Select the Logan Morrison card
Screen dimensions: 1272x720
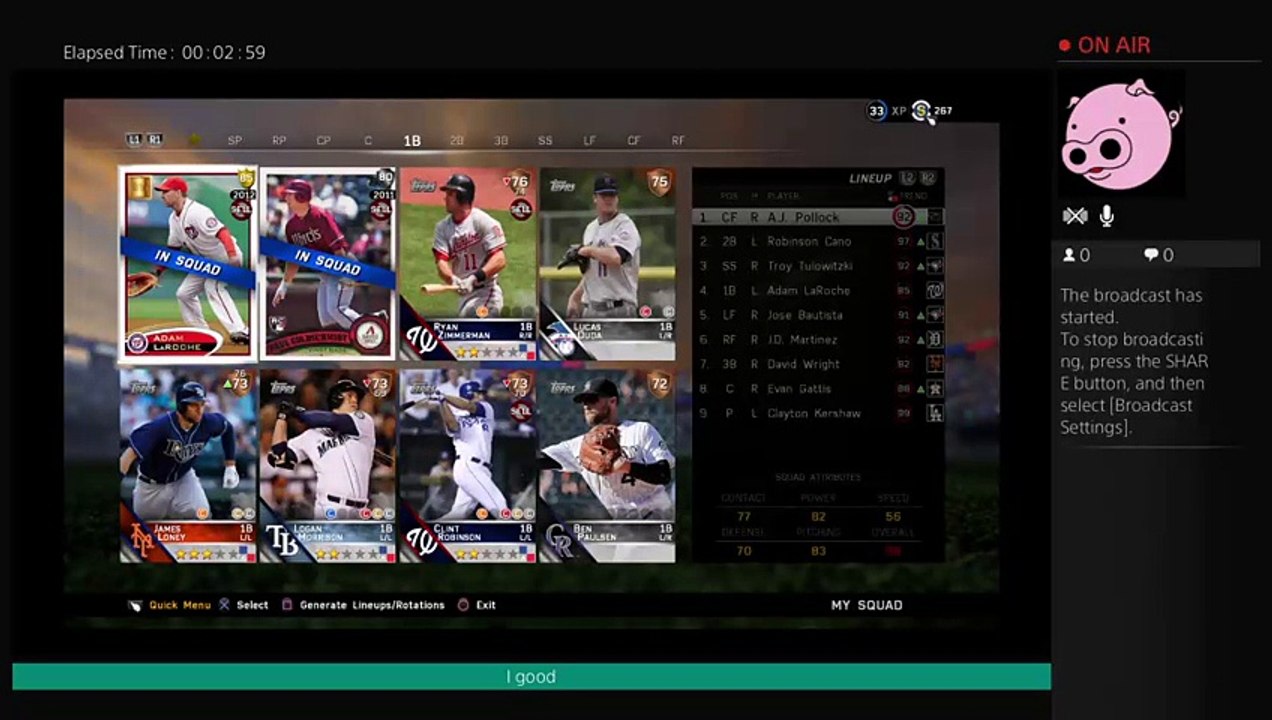328,466
